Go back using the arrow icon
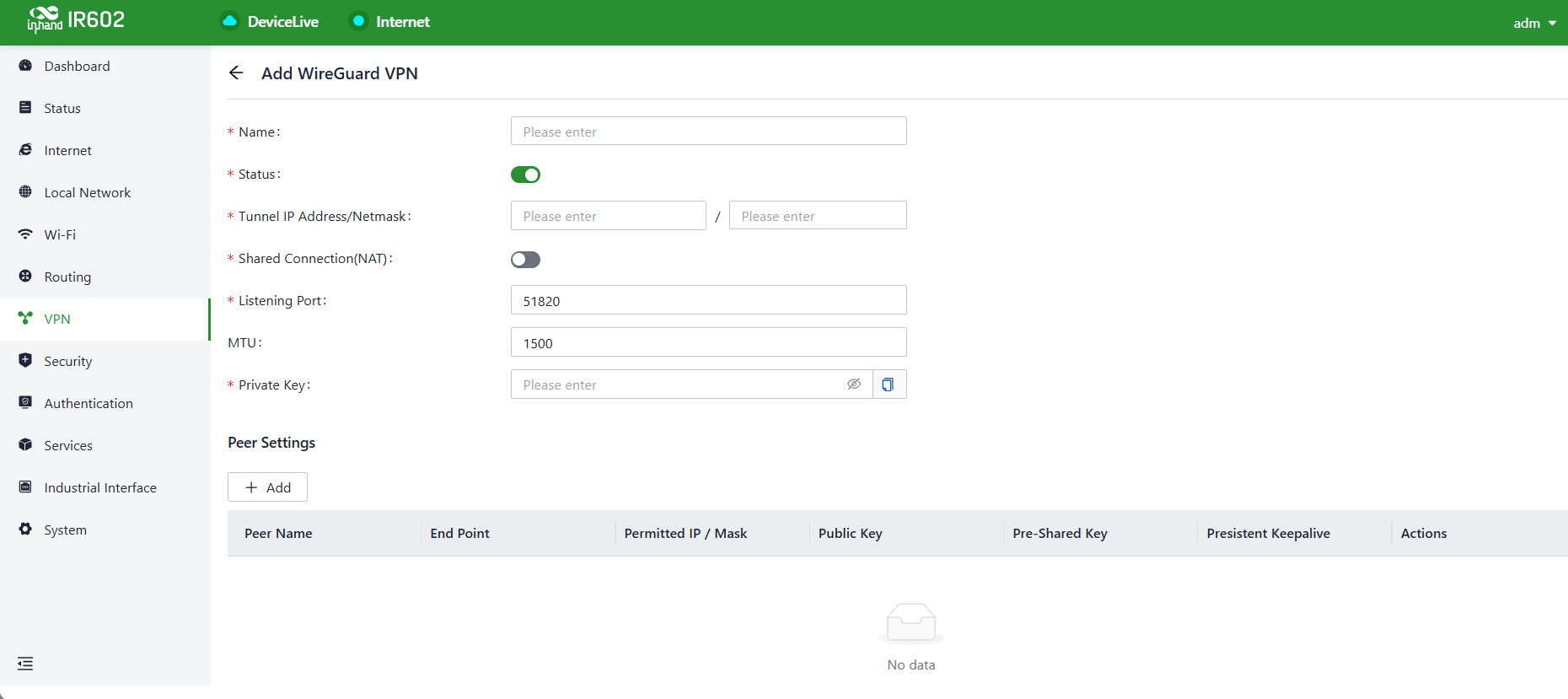The width and height of the screenshot is (1568, 699). 236,73
